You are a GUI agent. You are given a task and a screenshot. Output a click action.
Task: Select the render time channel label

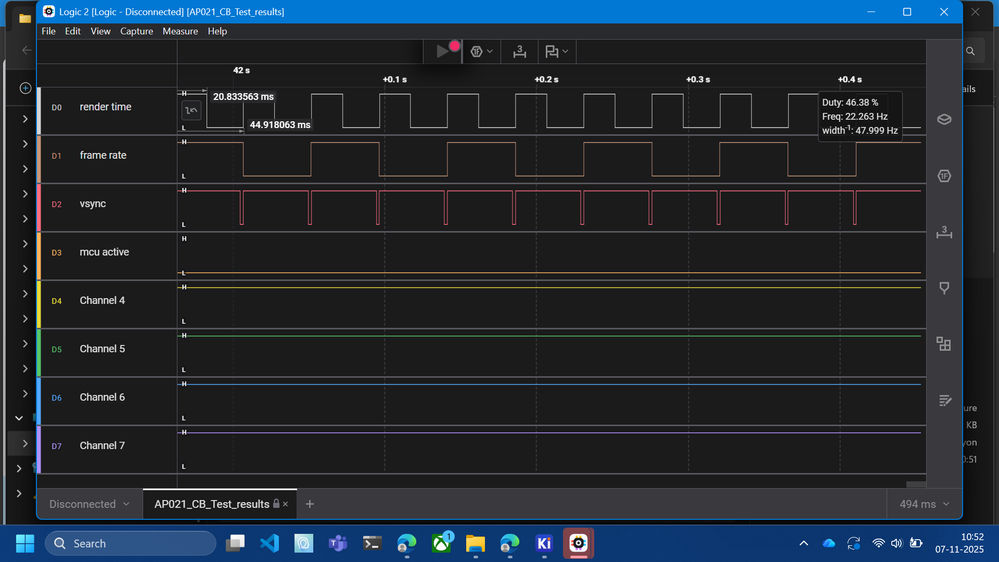[105, 107]
